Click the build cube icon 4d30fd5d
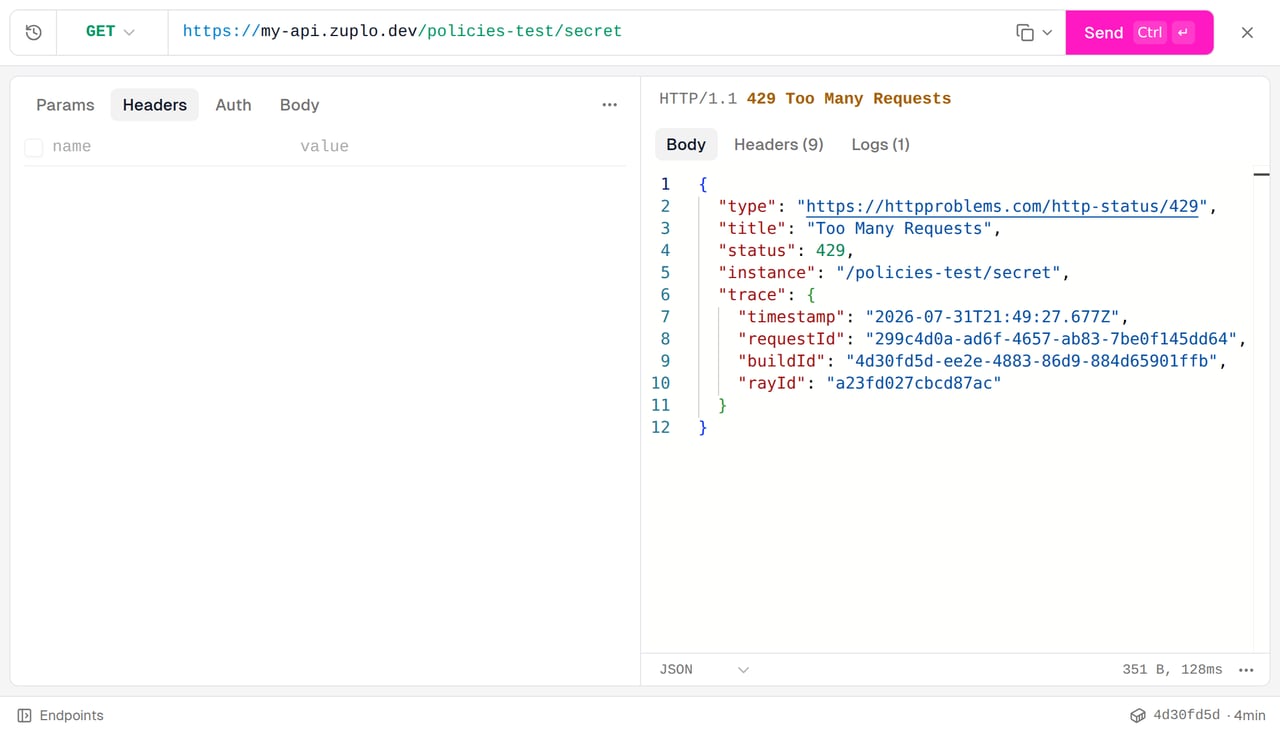This screenshot has height=733, width=1280. pyautogui.click(x=1138, y=716)
